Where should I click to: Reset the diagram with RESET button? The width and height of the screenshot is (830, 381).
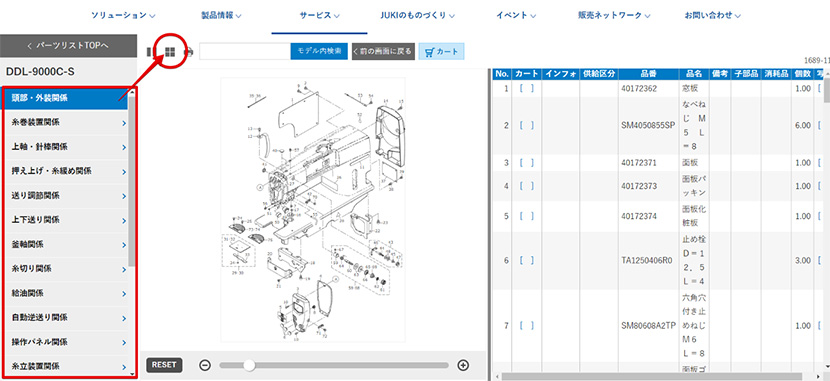click(164, 365)
